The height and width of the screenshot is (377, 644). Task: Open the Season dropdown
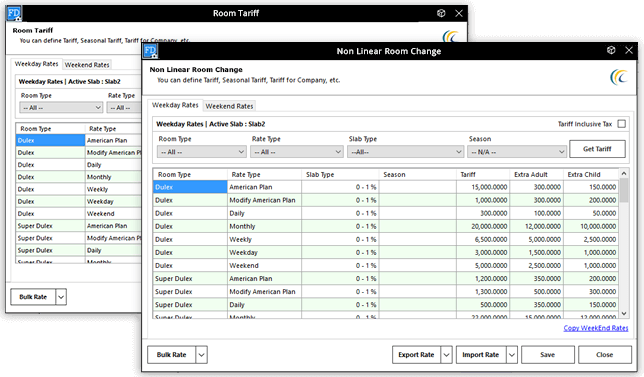(517, 152)
